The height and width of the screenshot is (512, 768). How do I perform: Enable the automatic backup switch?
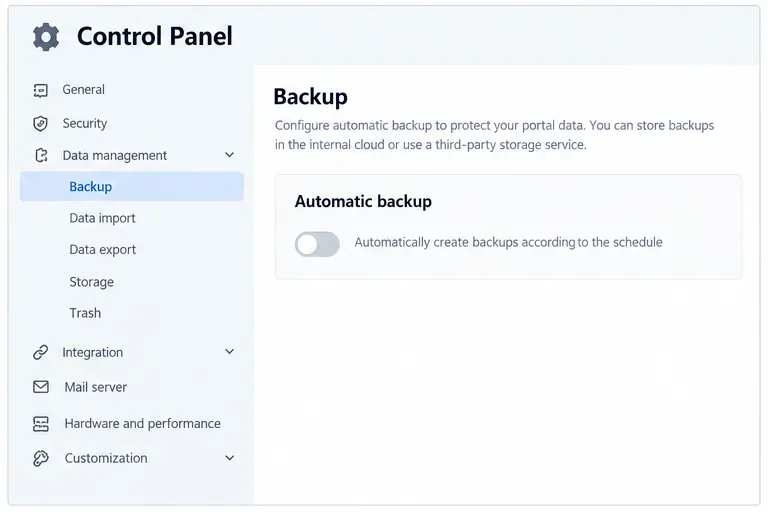(317, 244)
